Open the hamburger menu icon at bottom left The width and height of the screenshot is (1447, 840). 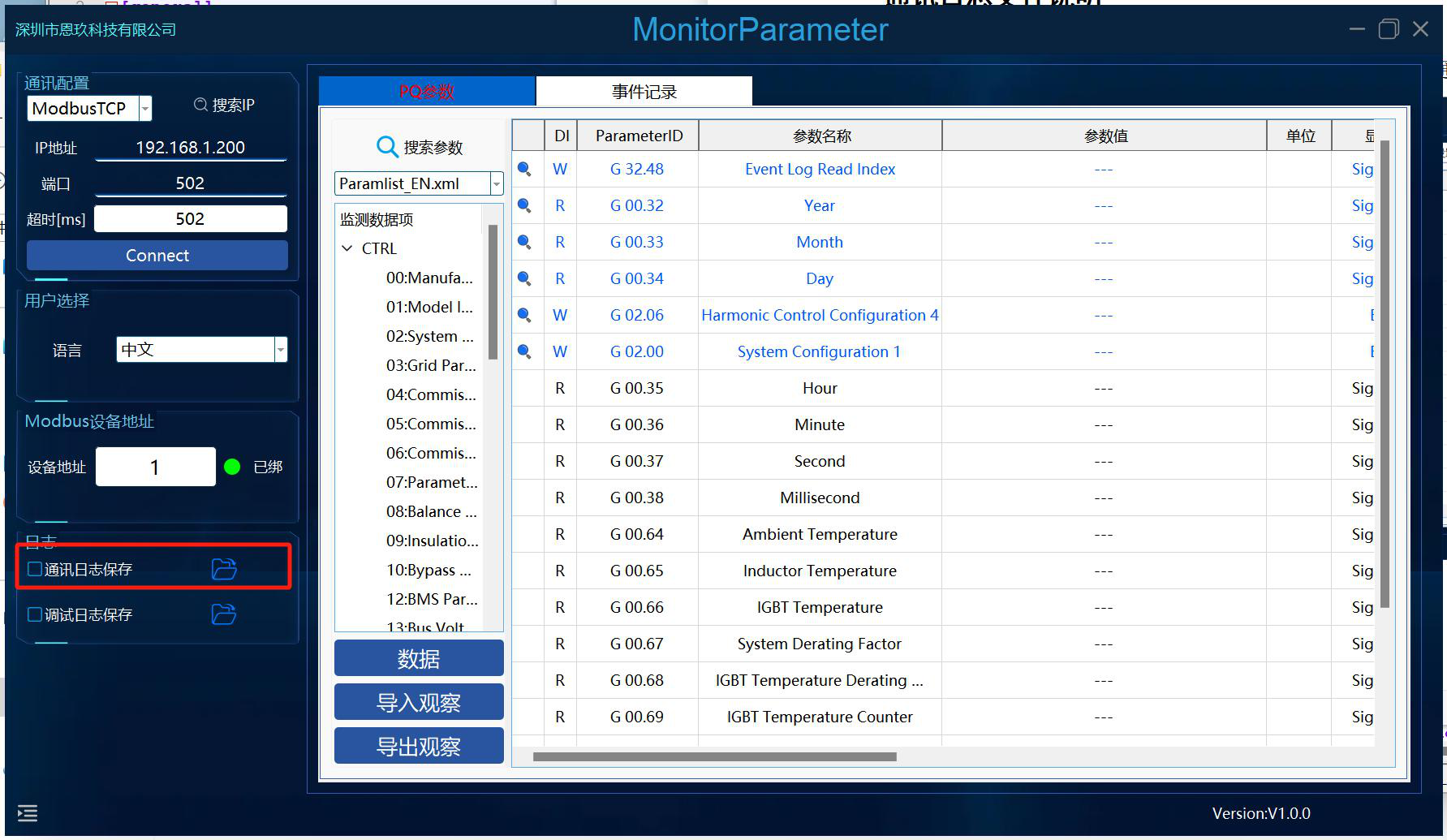(x=28, y=812)
